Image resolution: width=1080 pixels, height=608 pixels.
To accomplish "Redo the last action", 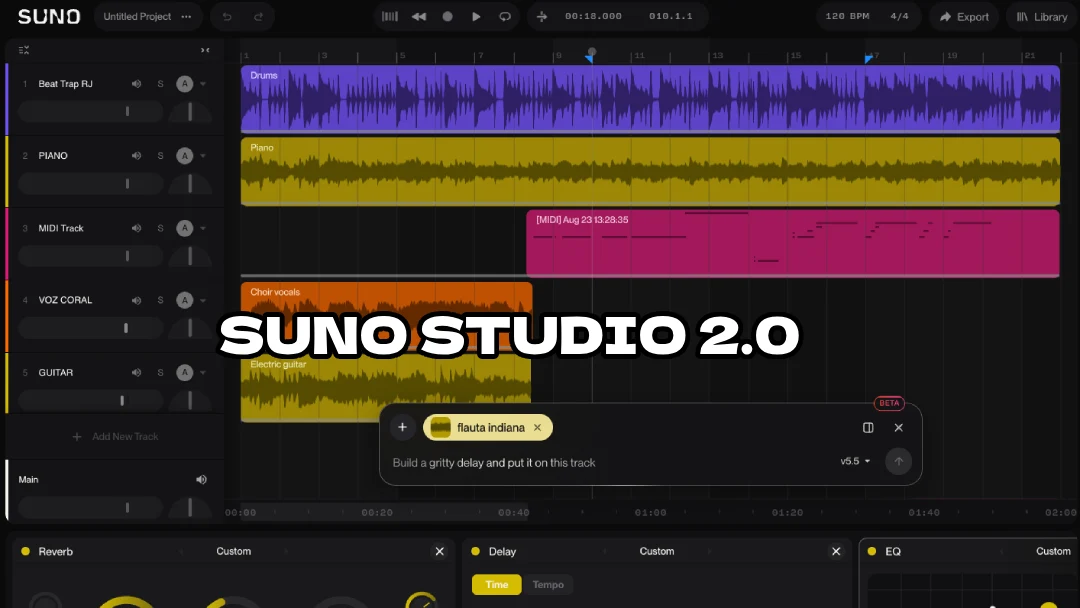I will click(258, 17).
